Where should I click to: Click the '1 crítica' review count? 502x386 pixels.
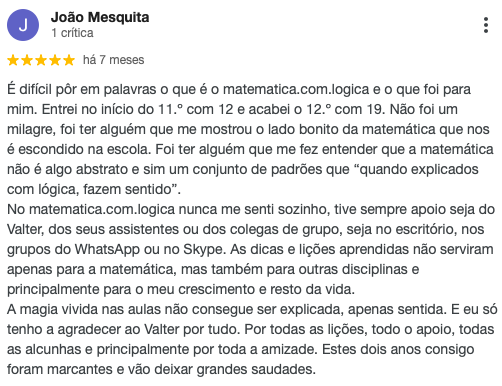(x=72, y=33)
